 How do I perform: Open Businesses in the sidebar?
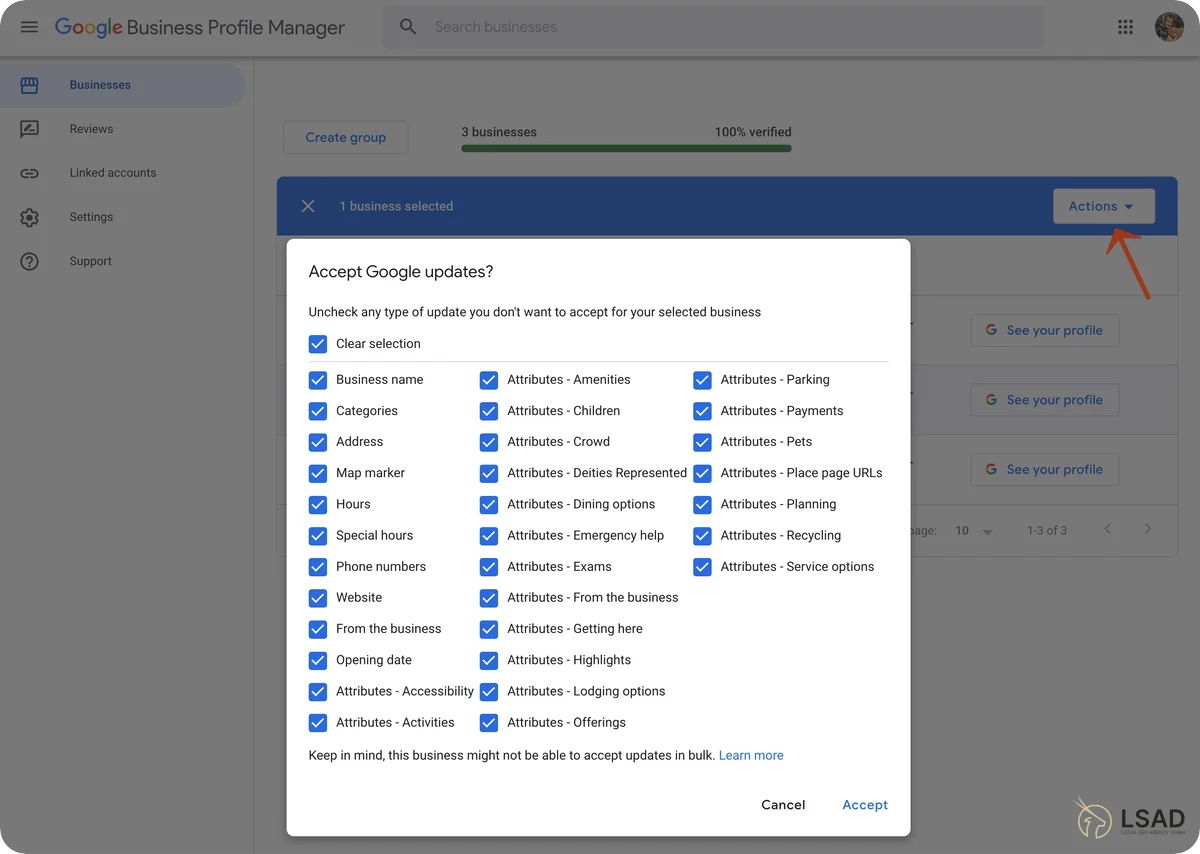coord(122,85)
